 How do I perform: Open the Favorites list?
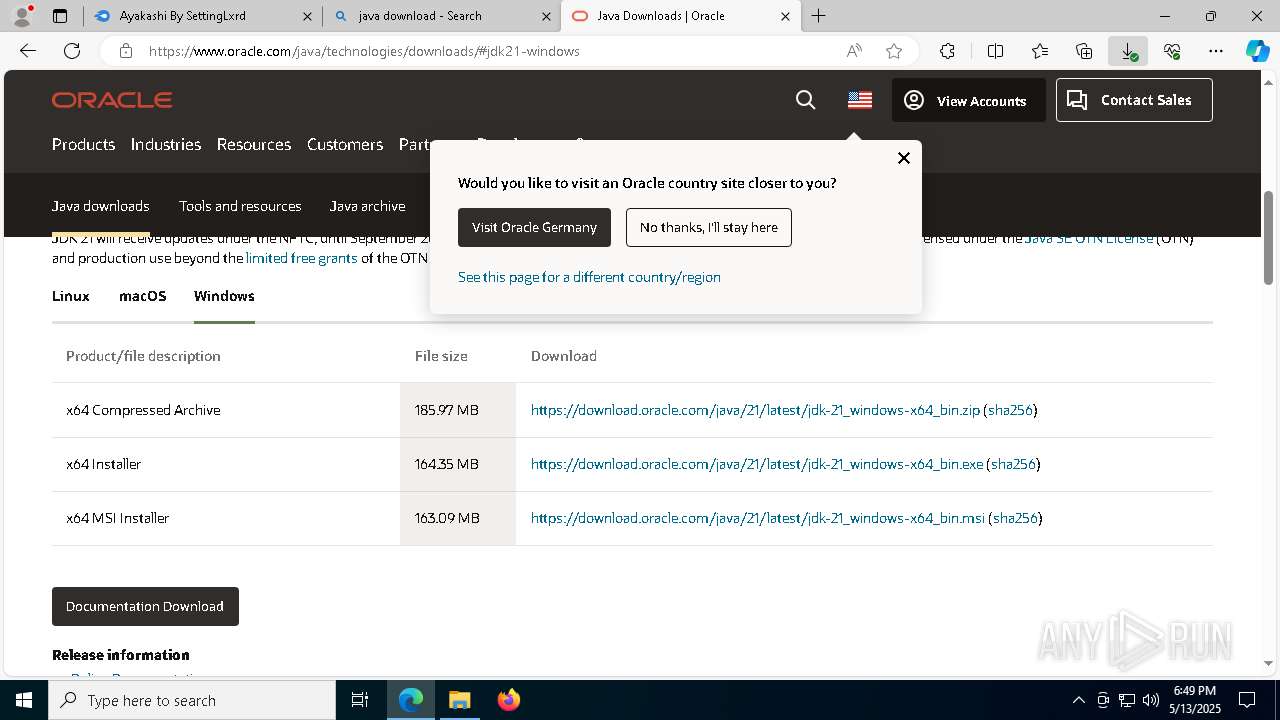(x=1040, y=51)
